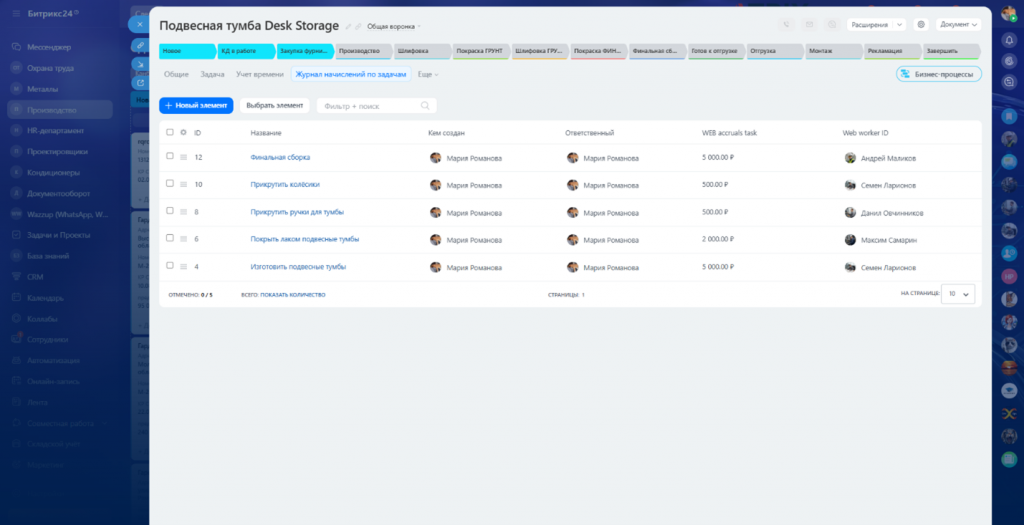
Task: Open card settings gear icon
Action: (921, 25)
